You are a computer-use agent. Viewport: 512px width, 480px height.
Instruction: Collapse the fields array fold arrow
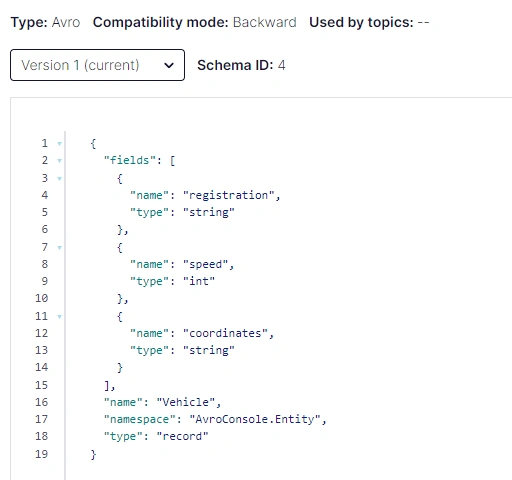59,161
